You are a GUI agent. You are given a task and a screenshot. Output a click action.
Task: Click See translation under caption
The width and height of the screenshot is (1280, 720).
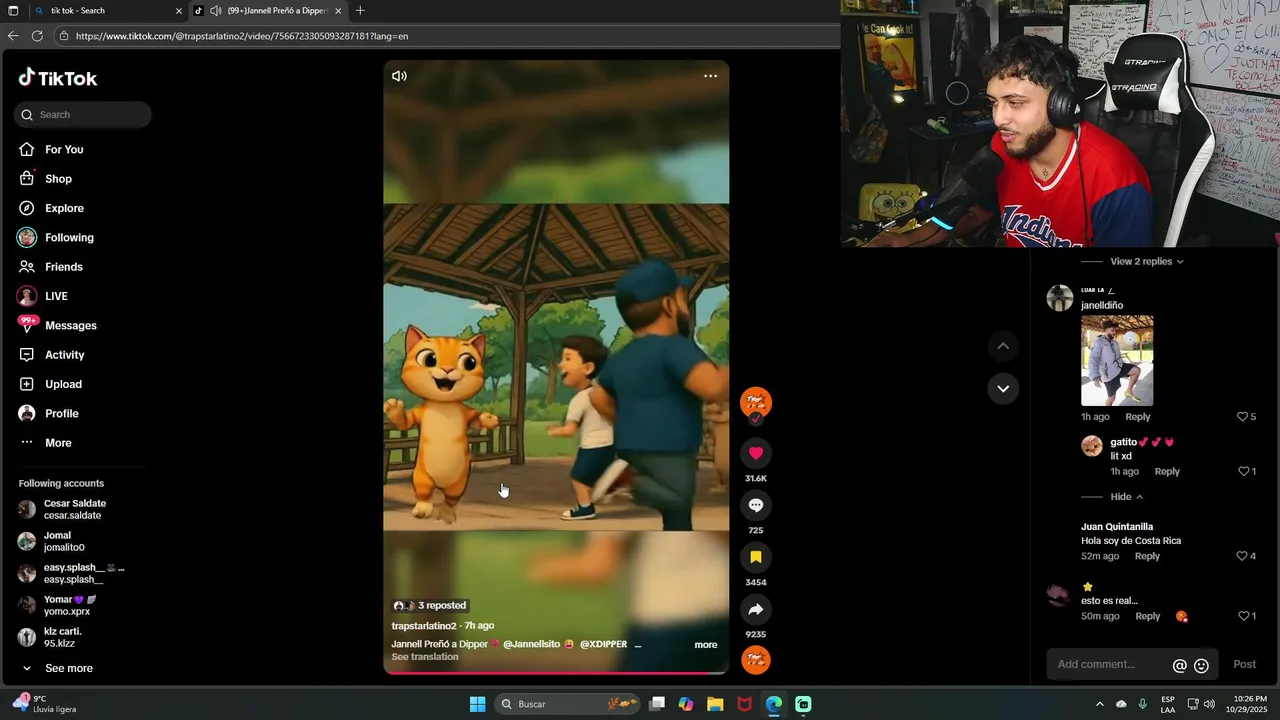[425, 657]
